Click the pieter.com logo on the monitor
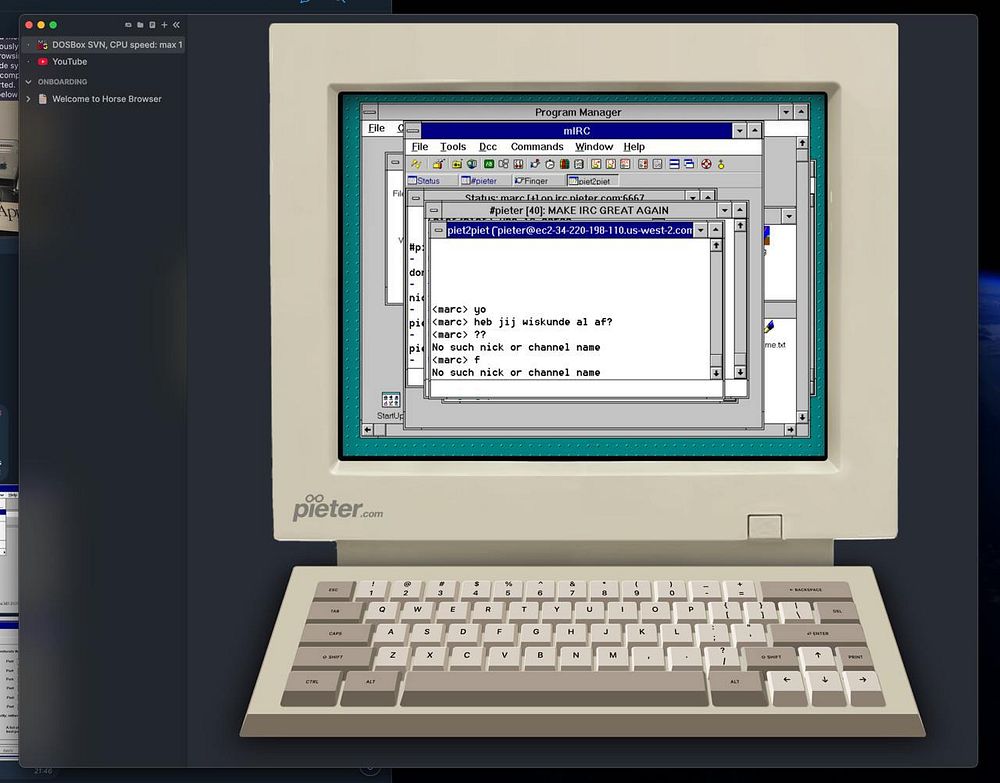The width and height of the screenshot is (1000, 783). point(338,508)
